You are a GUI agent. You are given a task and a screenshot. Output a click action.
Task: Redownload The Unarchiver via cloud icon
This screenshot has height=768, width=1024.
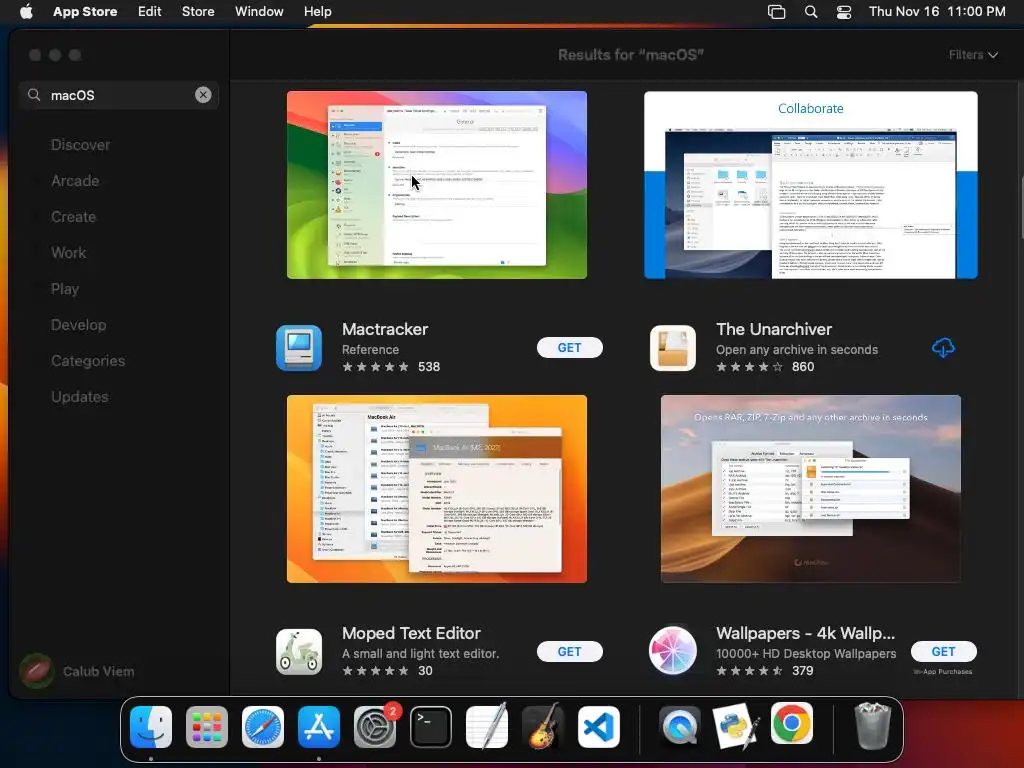pos(943,348)
